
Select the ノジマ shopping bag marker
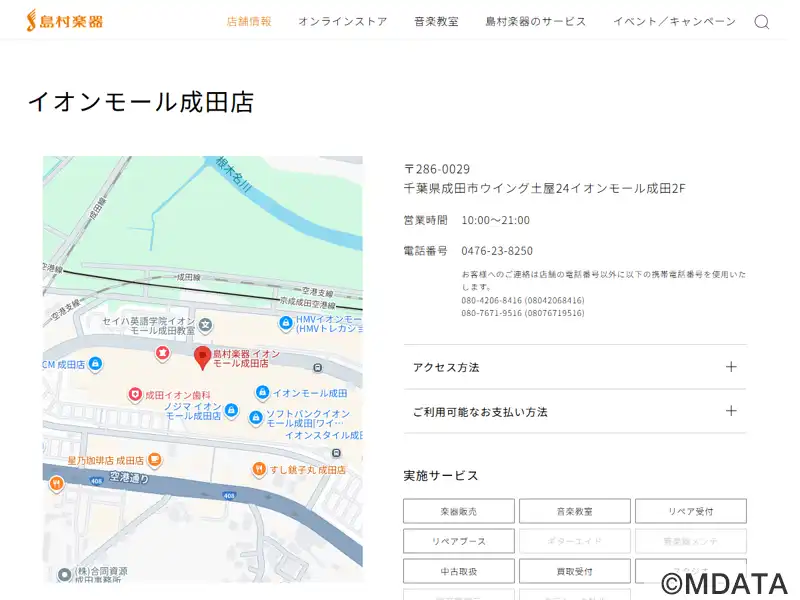(x=231, y=410)
